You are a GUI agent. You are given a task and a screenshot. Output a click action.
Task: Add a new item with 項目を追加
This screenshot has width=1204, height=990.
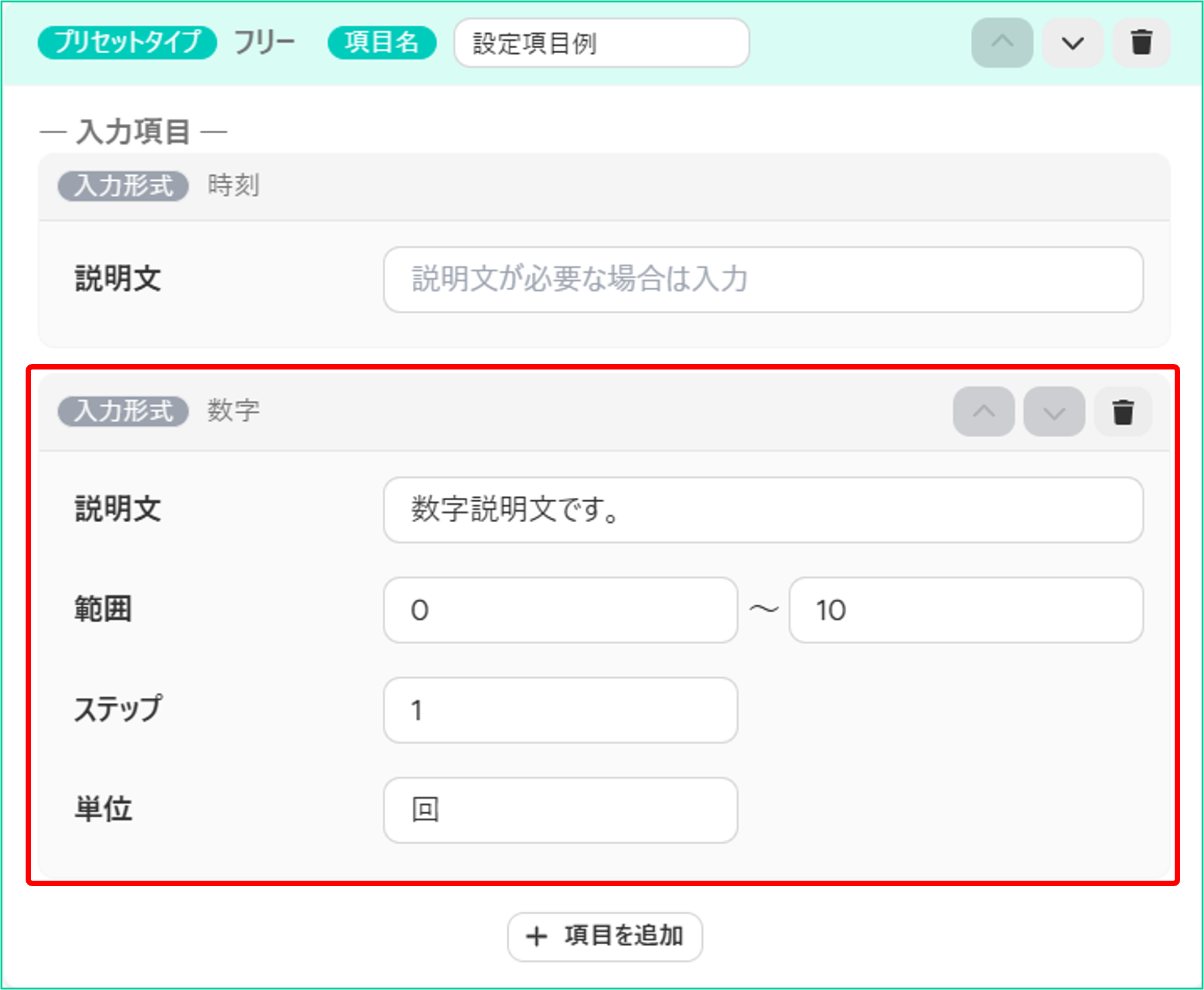pos(604,937)
